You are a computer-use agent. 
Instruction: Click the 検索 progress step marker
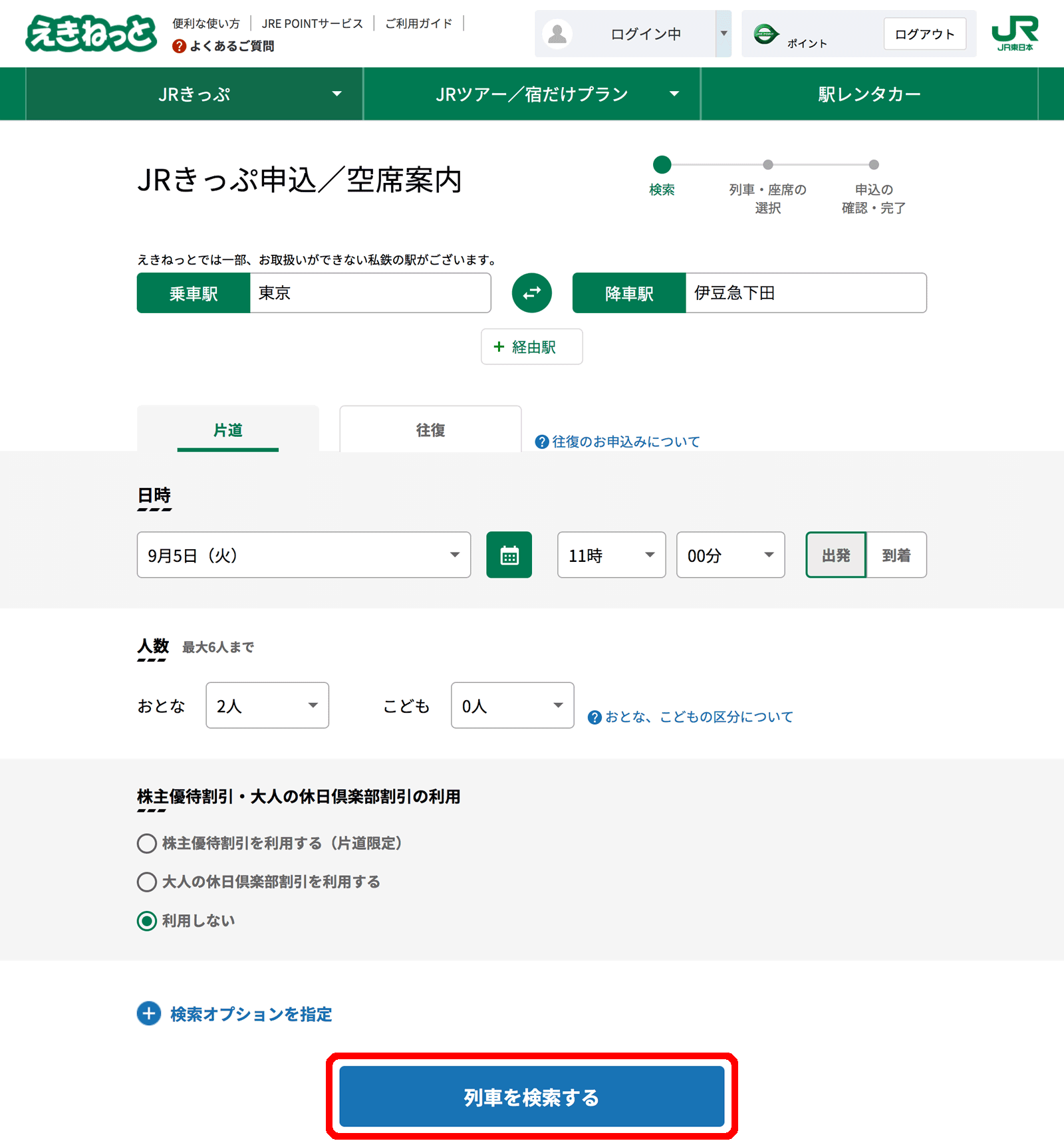pyautogui.click(x=662, y=164)
